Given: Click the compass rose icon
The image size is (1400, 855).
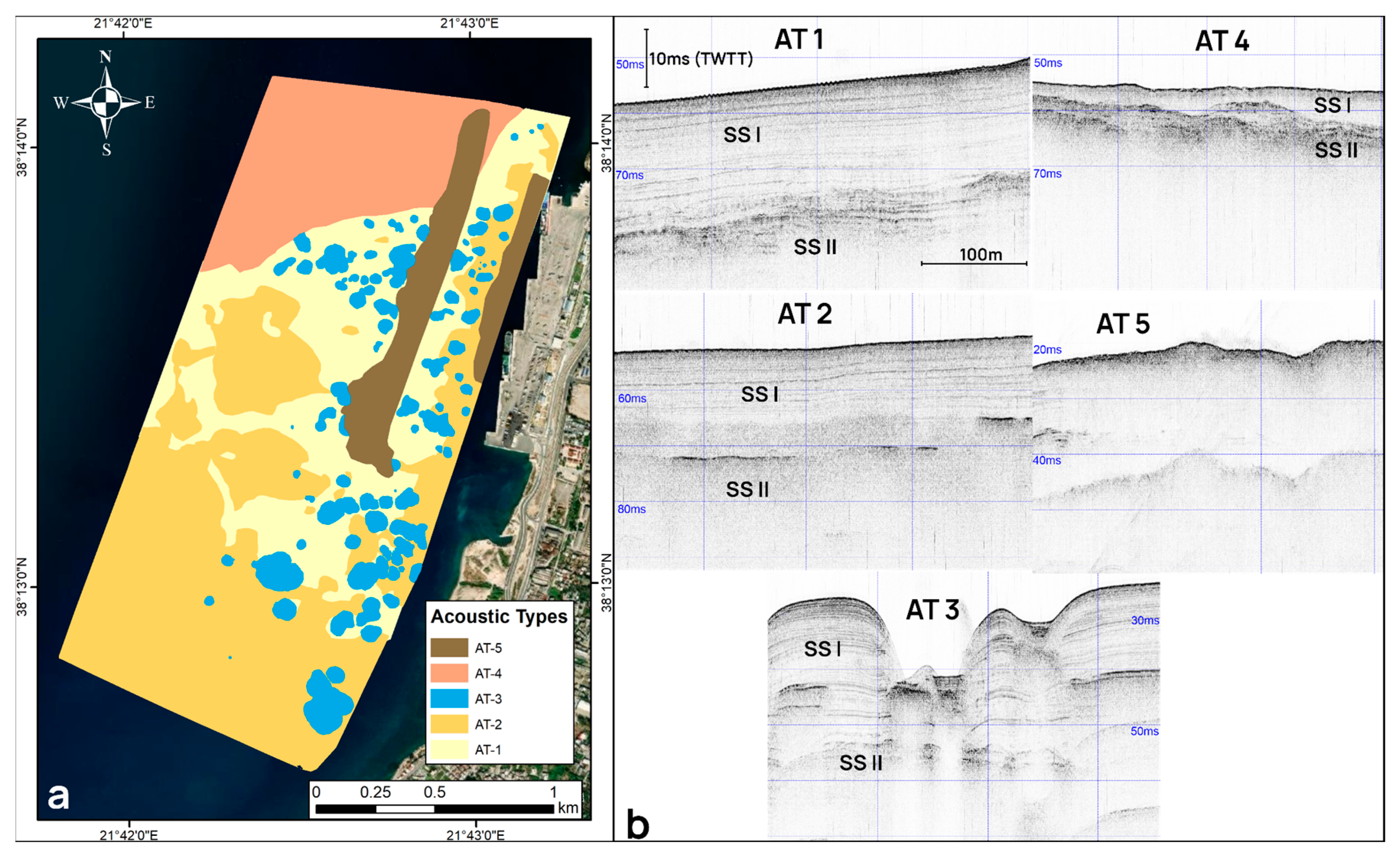Looking at the screenshot, I should coord(106,103).
